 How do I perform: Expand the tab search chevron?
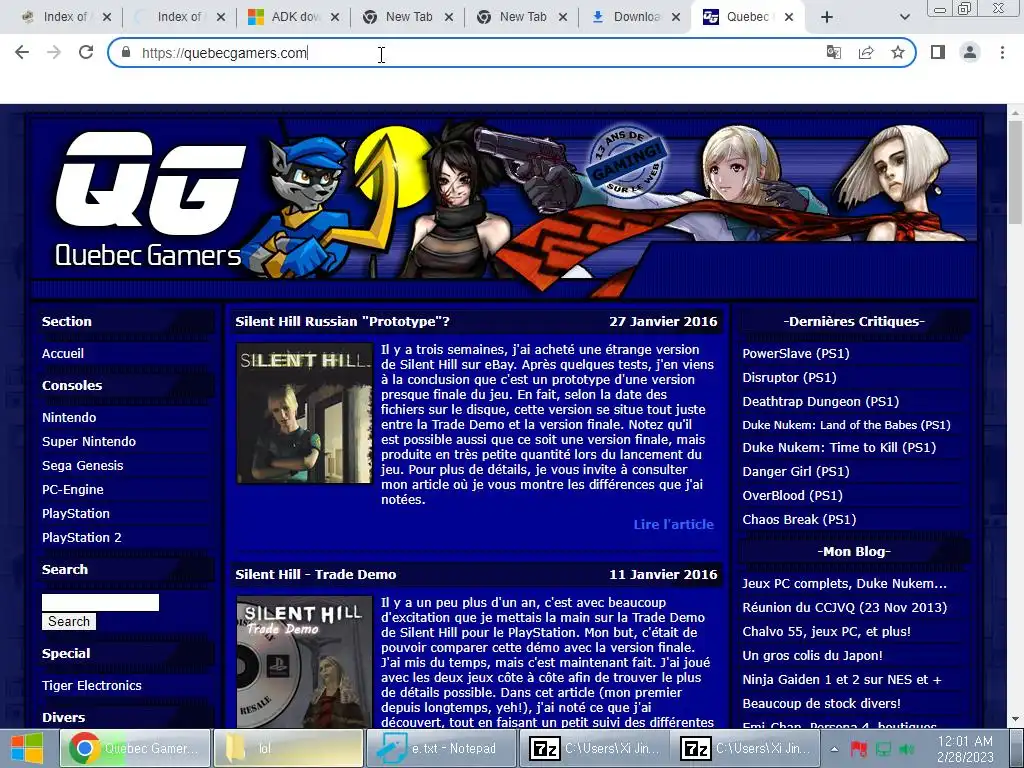click(x=904, y=17)
